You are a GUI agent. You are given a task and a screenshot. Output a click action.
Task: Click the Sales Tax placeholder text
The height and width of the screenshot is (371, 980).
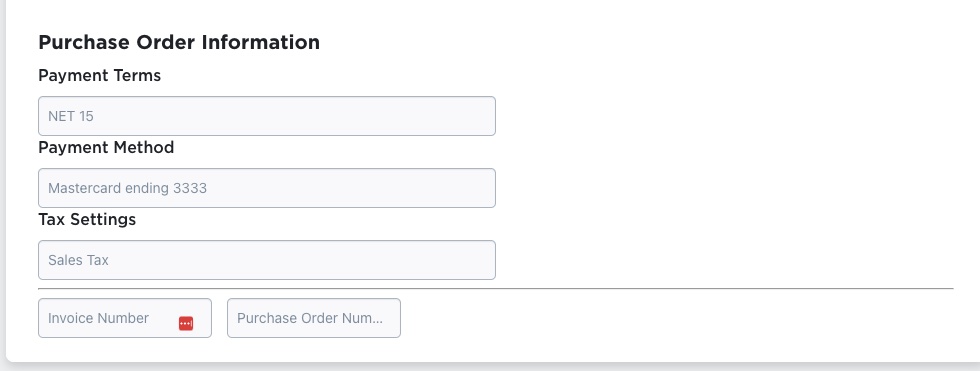pyautogui.click(x=78, y=260)
